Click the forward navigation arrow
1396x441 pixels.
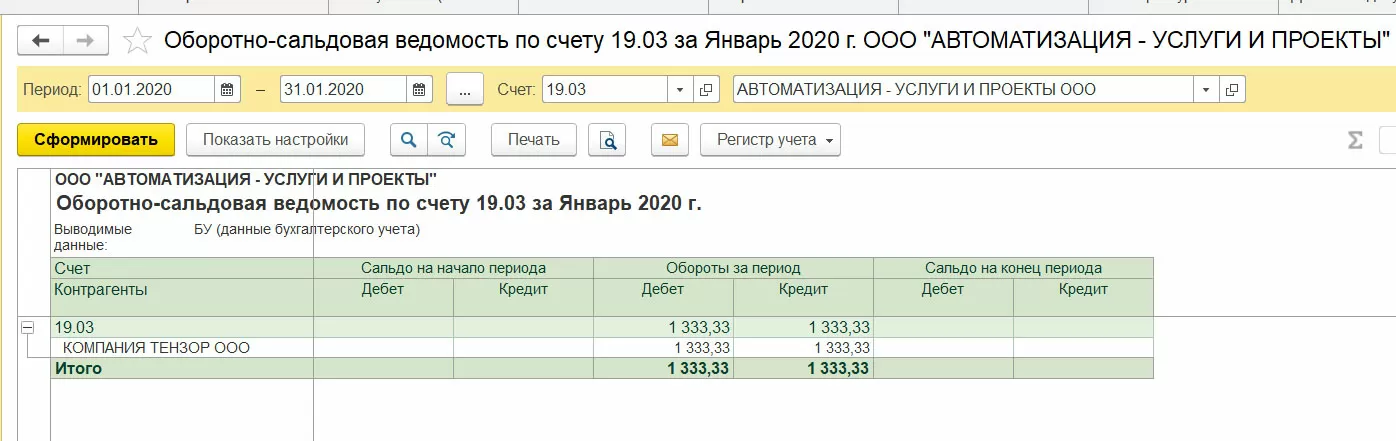(86, 40)
